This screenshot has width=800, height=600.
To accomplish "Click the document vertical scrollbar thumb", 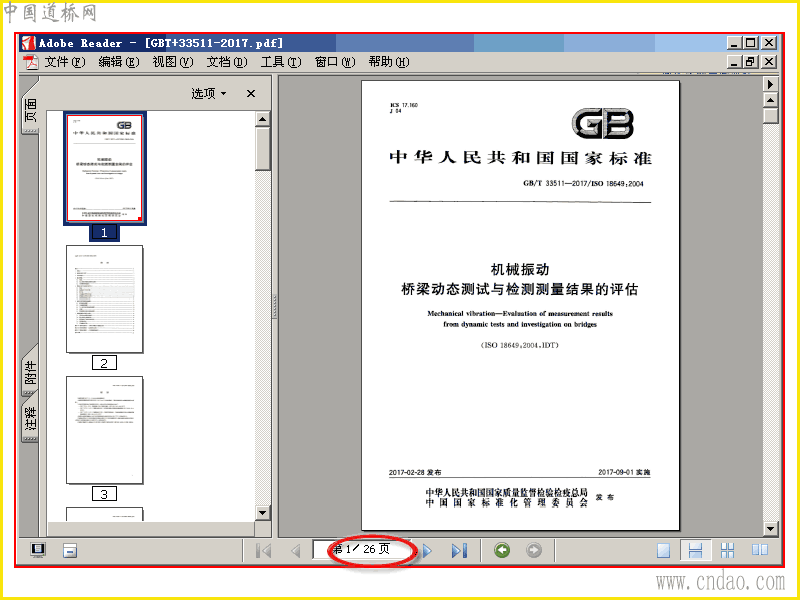I will [770, 116].
